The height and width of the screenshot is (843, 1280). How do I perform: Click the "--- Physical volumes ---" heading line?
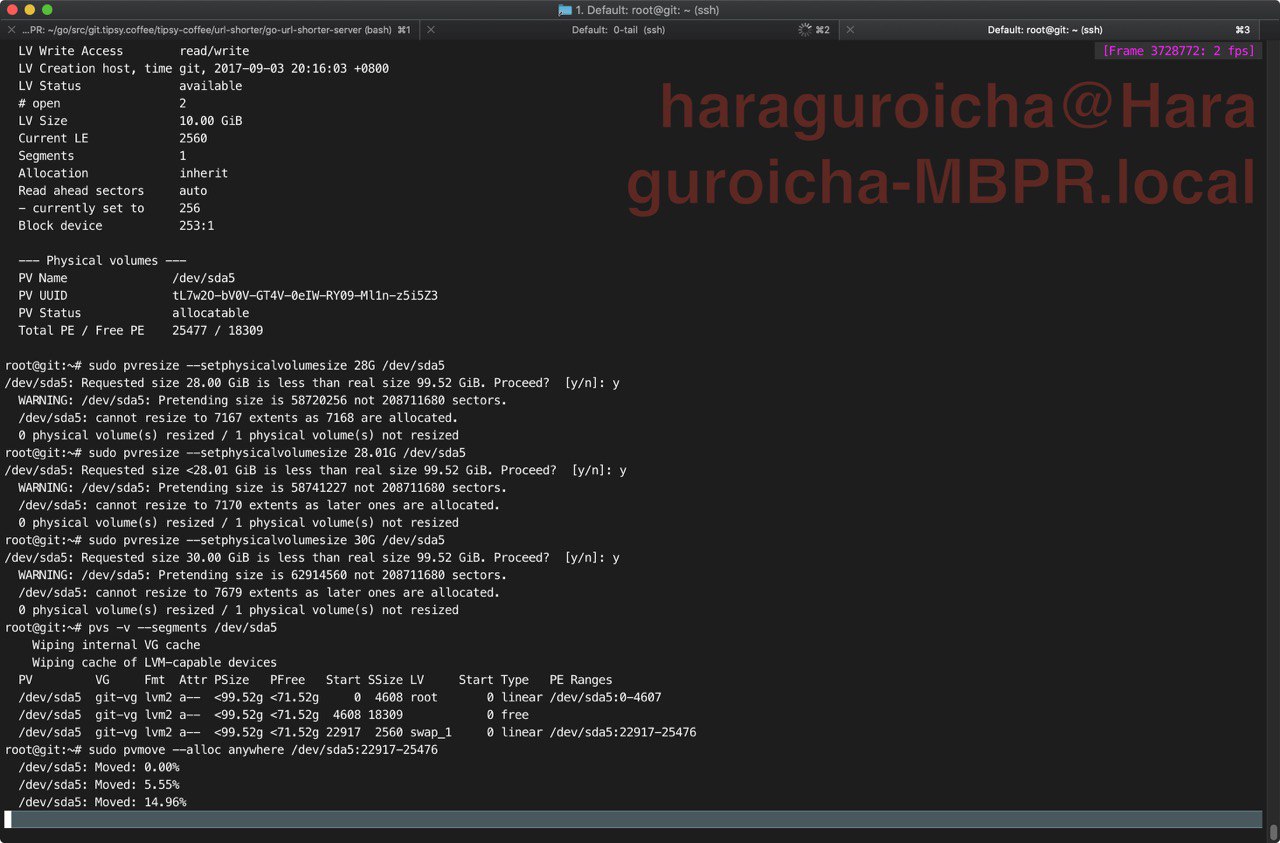pyautogui.click(x=102, y=261)
